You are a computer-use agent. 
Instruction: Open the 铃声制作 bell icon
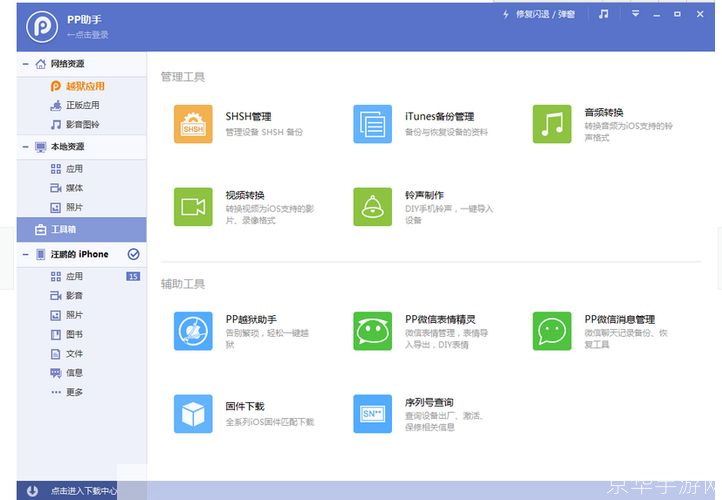[x=373, y=207]
